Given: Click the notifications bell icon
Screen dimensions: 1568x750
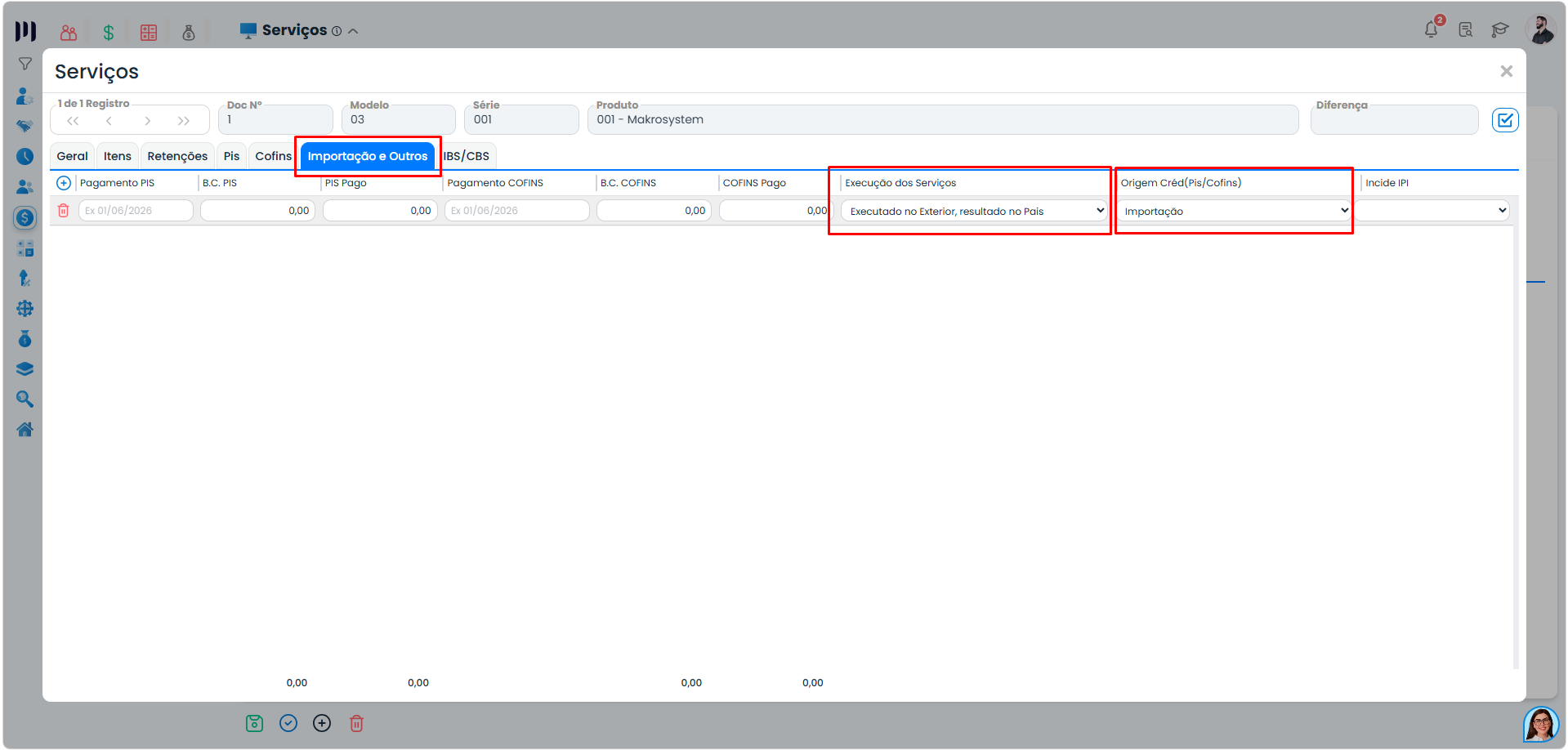Looking at the screenshot, I should (x=1431, y=29).
